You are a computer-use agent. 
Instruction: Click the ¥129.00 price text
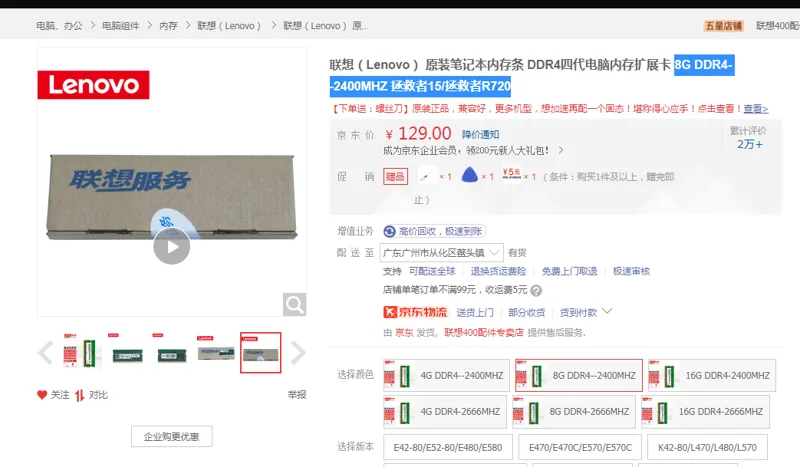(x=418, y=134)
